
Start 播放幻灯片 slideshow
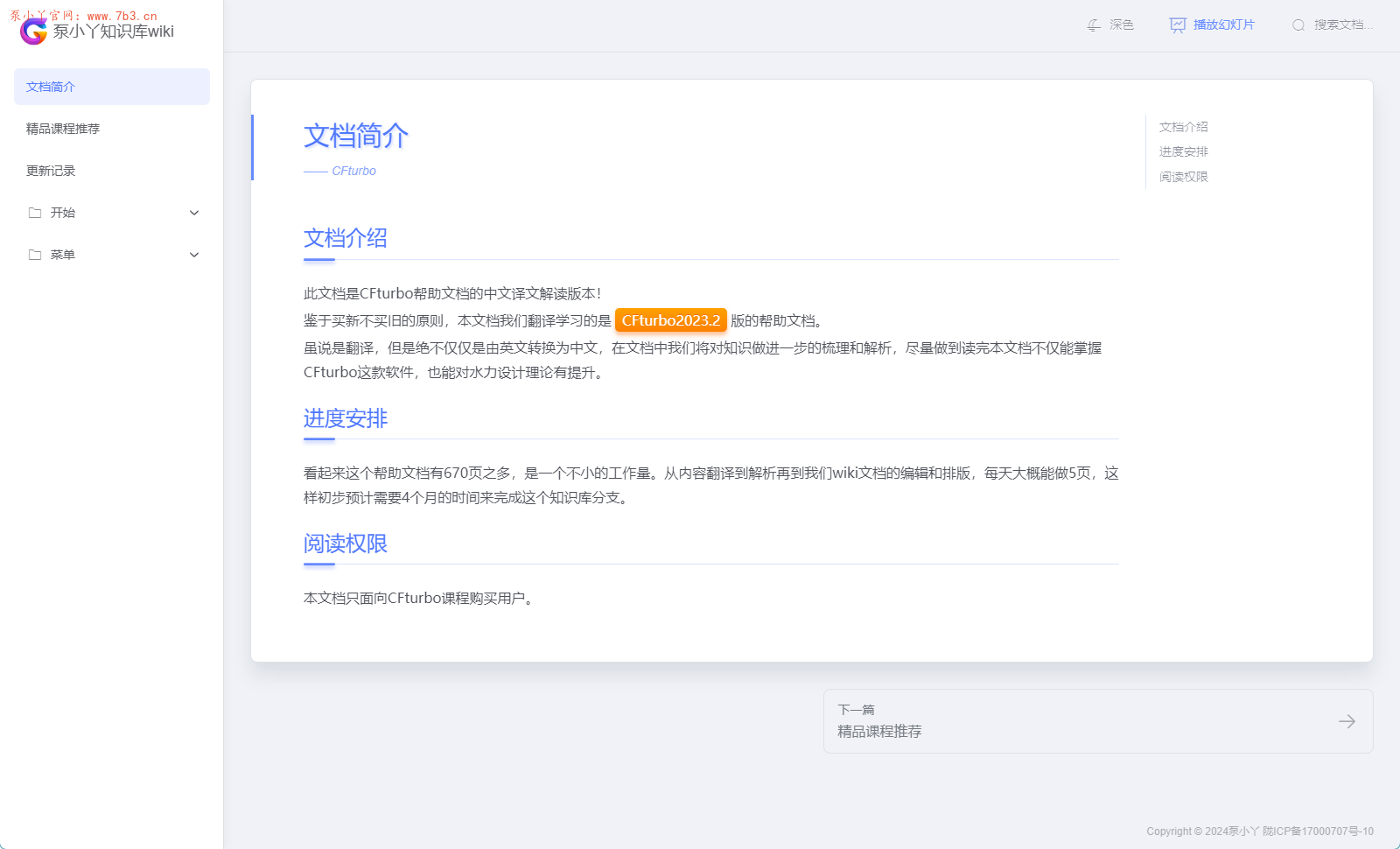(x=1212, y=25)
